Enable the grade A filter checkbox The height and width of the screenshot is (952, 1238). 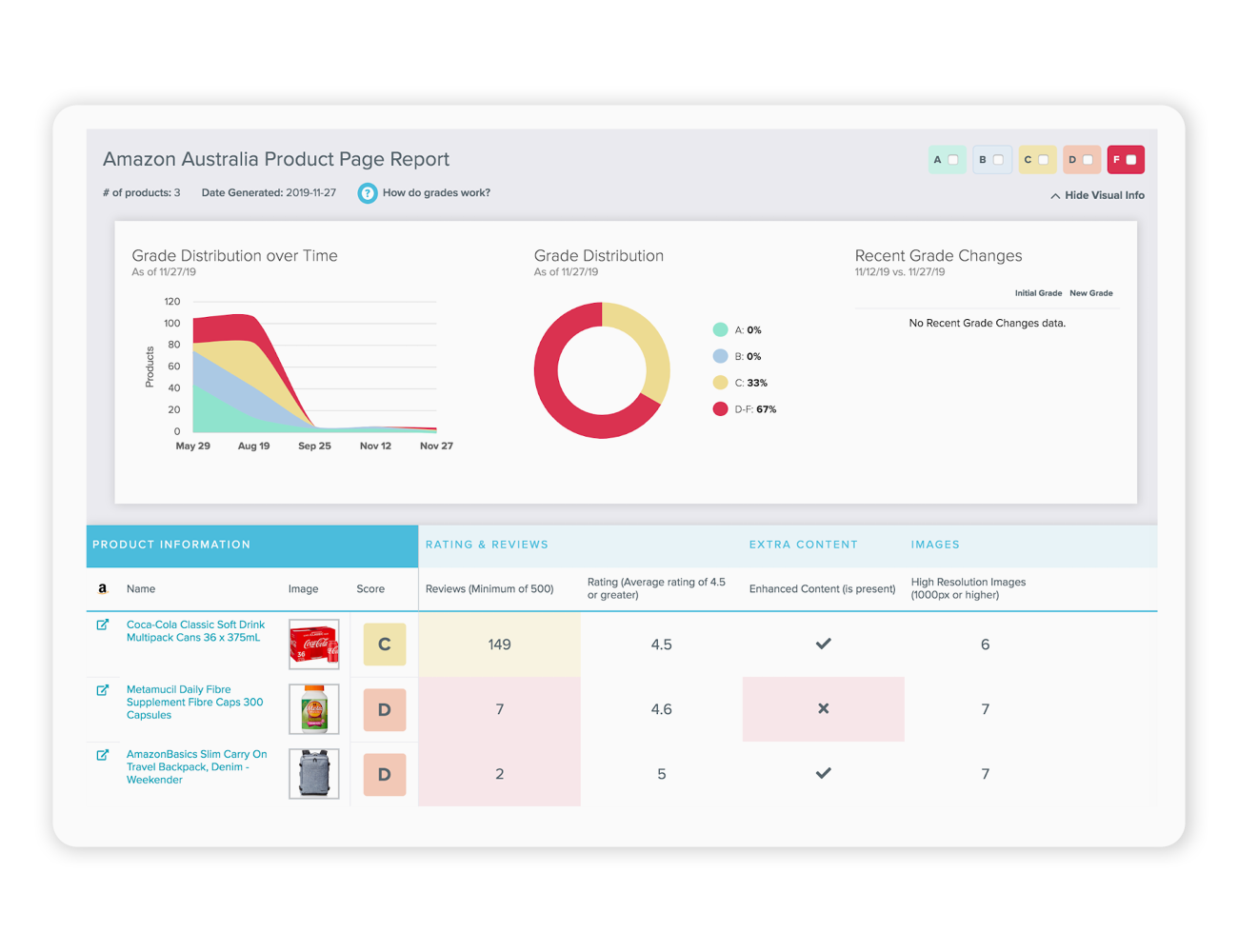tap(953, 159)
